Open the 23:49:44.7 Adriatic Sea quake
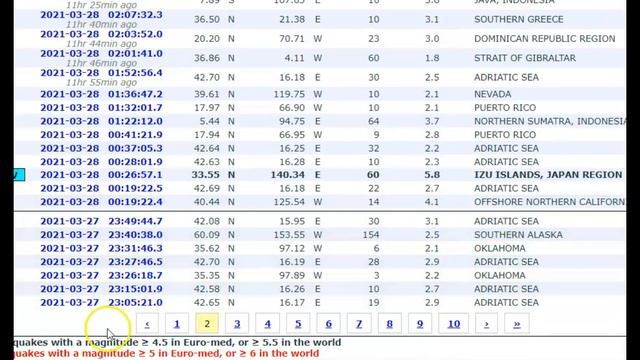The height and width of the screenshot is (360, 640). [101, 221]
